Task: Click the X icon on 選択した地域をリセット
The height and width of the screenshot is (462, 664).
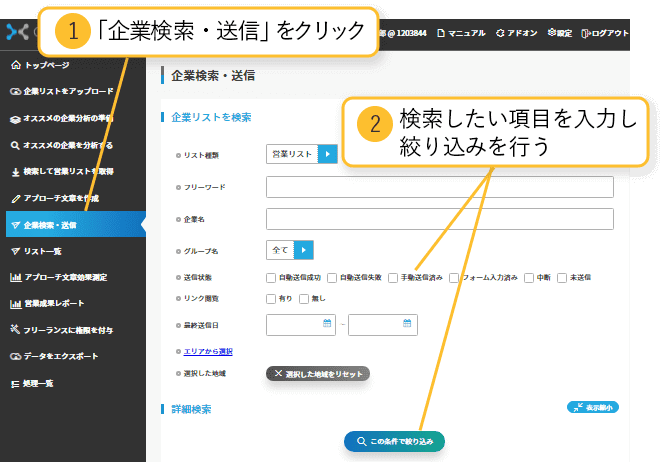Action: pos(278,373)
